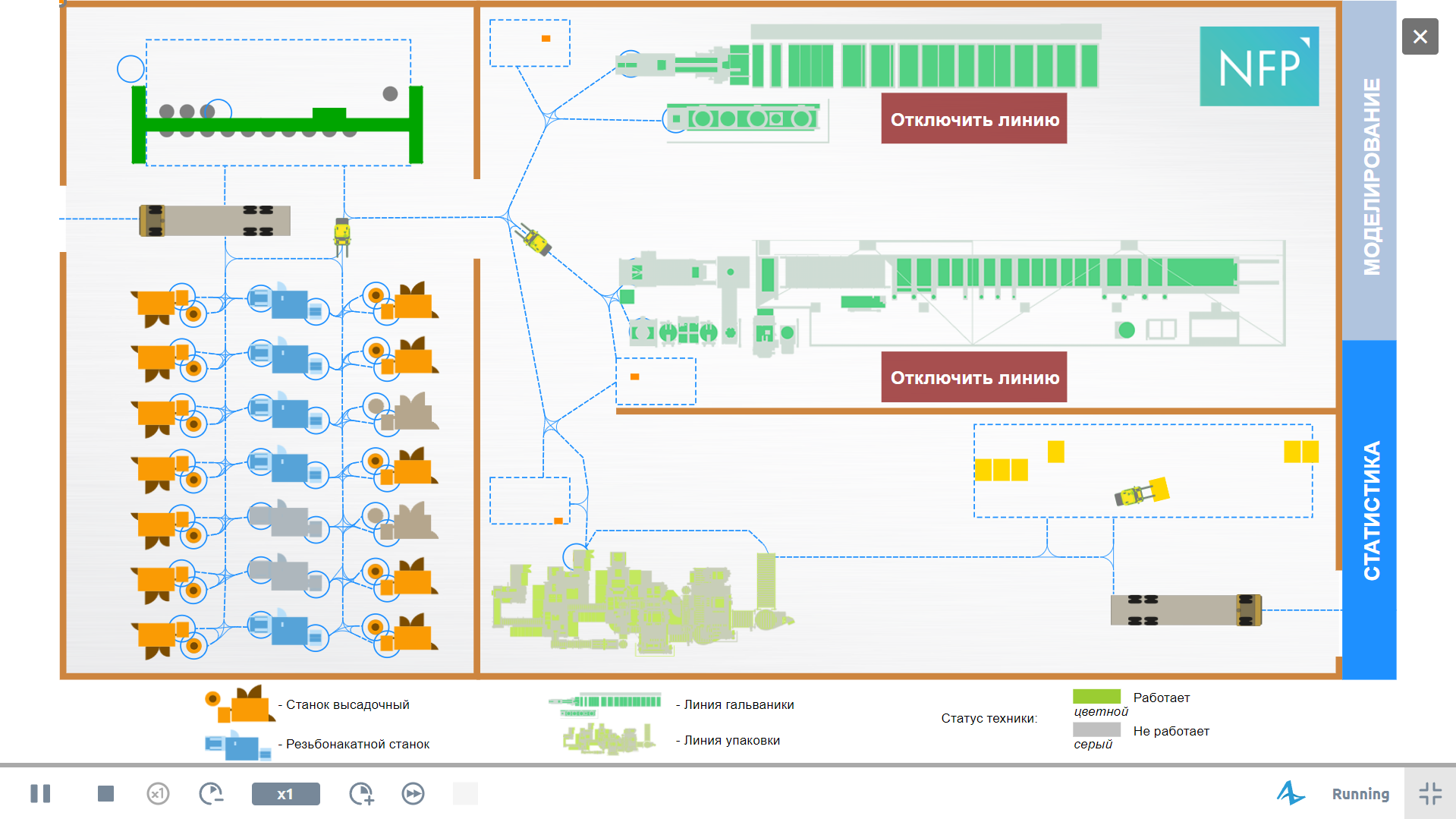Click the gray Не работает status swatch

[1096, 729]
